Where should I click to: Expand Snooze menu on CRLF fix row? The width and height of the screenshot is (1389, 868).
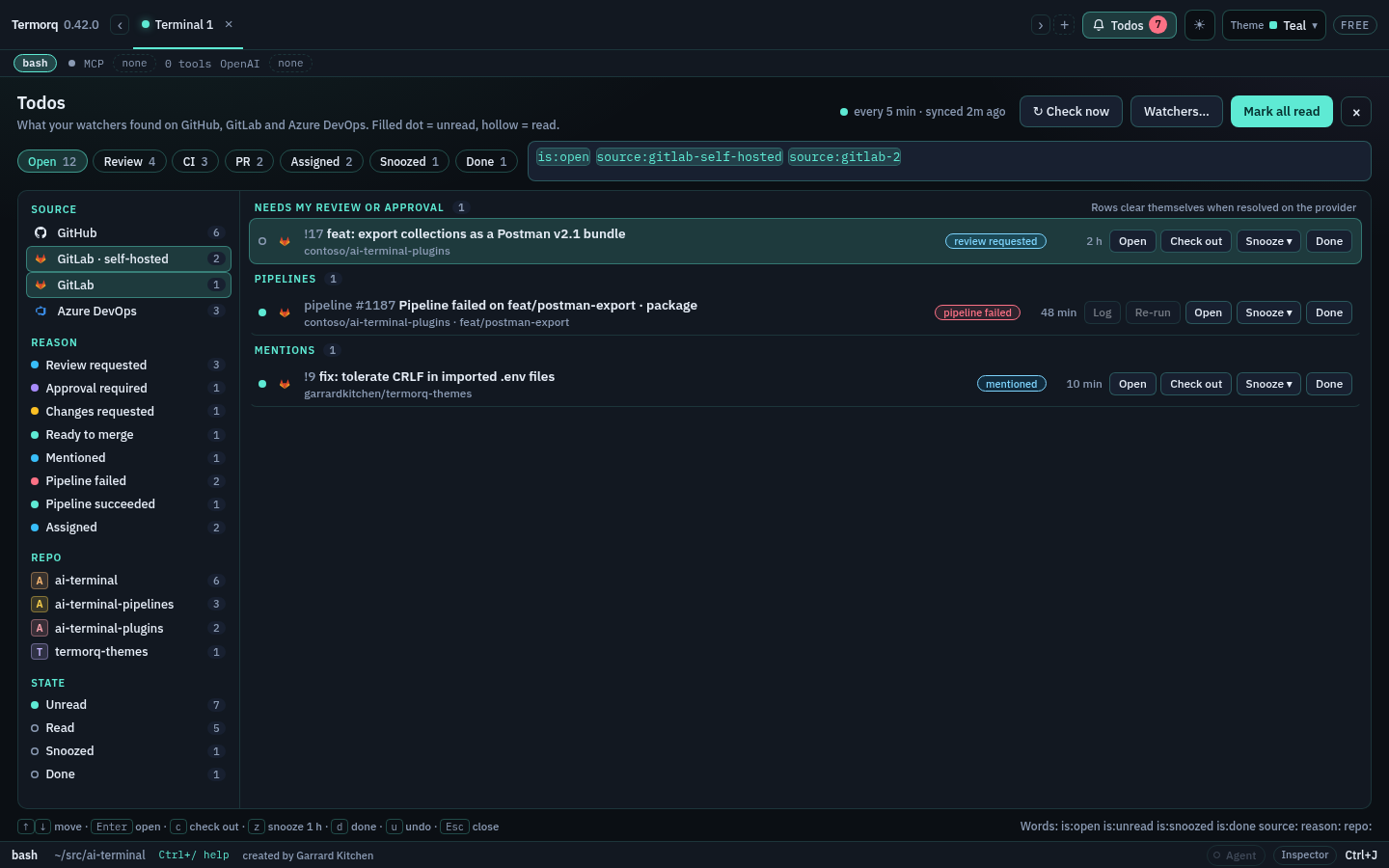(x=1268, y=384)
